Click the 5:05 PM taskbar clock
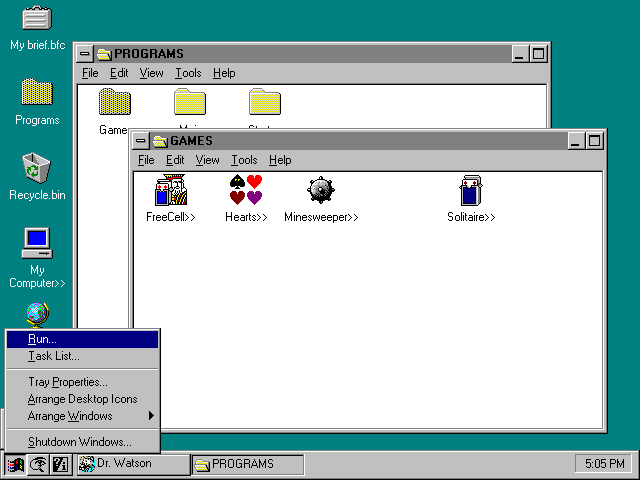 pos(604,464)
